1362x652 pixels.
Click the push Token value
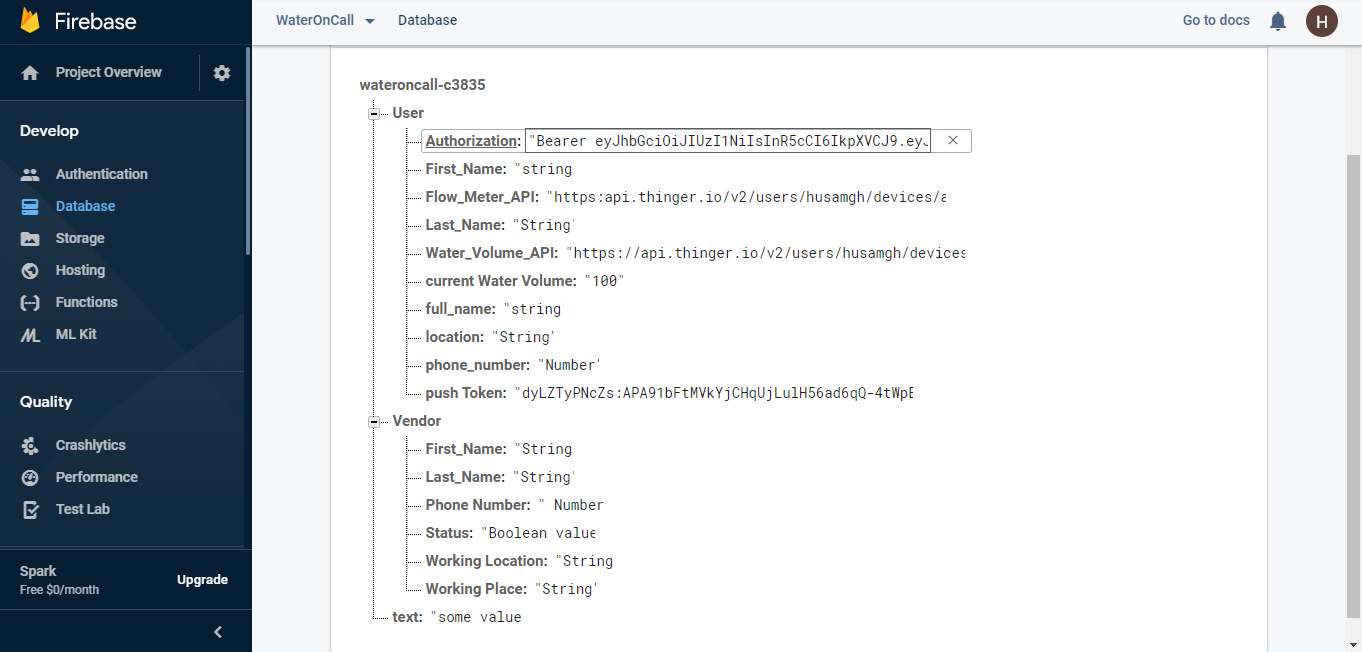coord(714,393)
